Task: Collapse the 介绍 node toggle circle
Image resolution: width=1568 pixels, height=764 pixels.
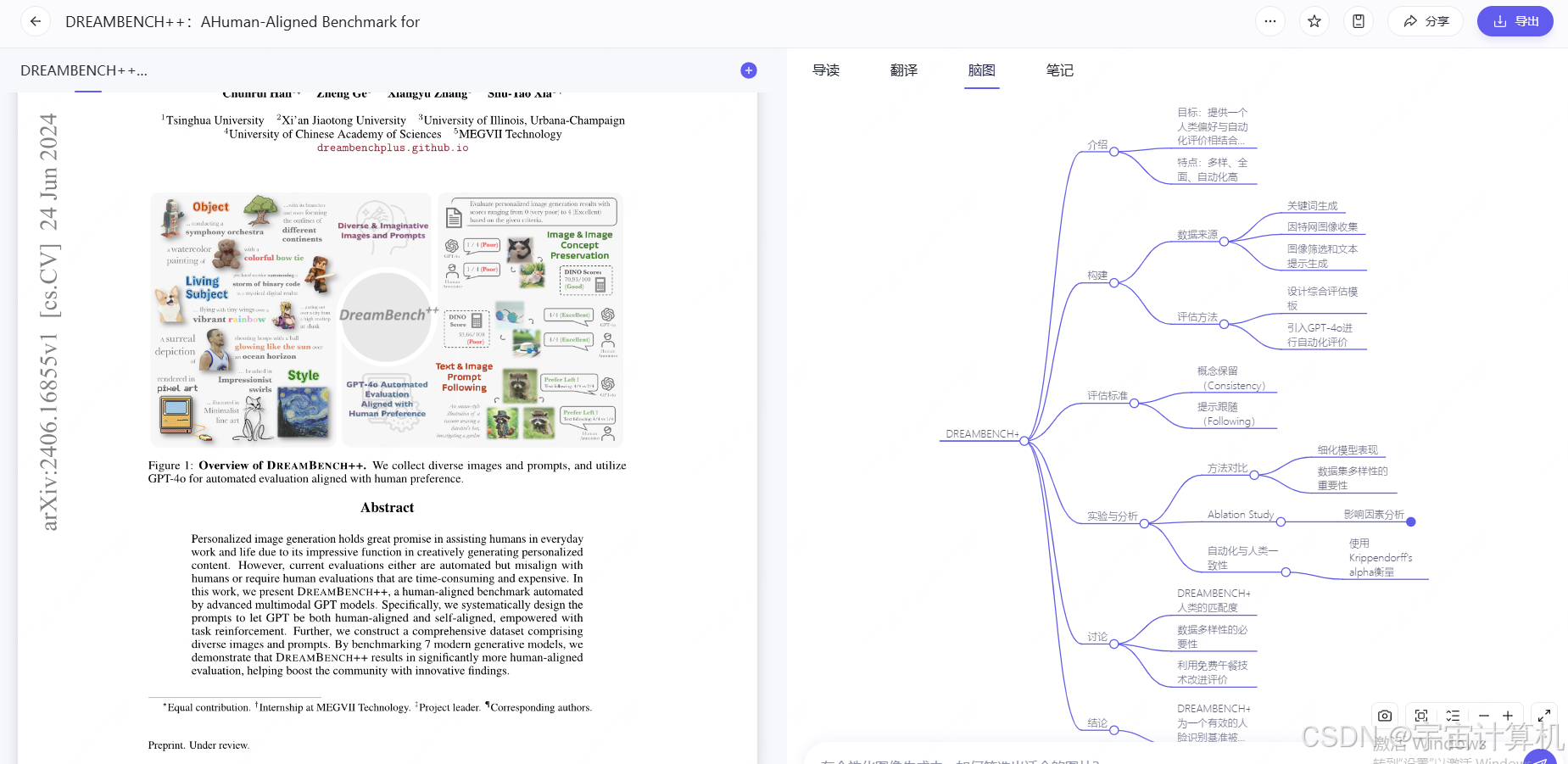Action: [x=1114, y=152]
